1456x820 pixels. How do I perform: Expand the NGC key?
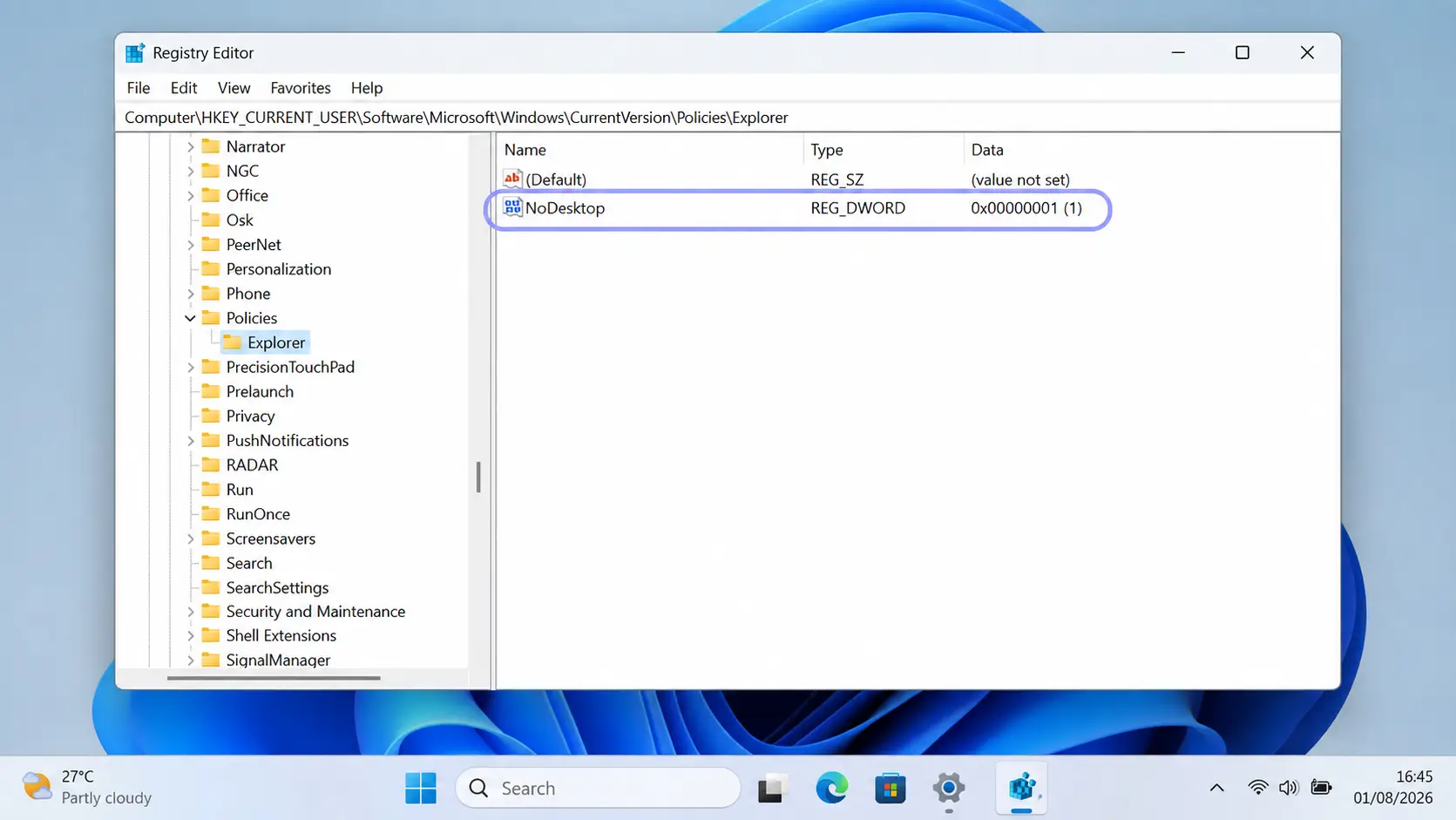[190, 171]
